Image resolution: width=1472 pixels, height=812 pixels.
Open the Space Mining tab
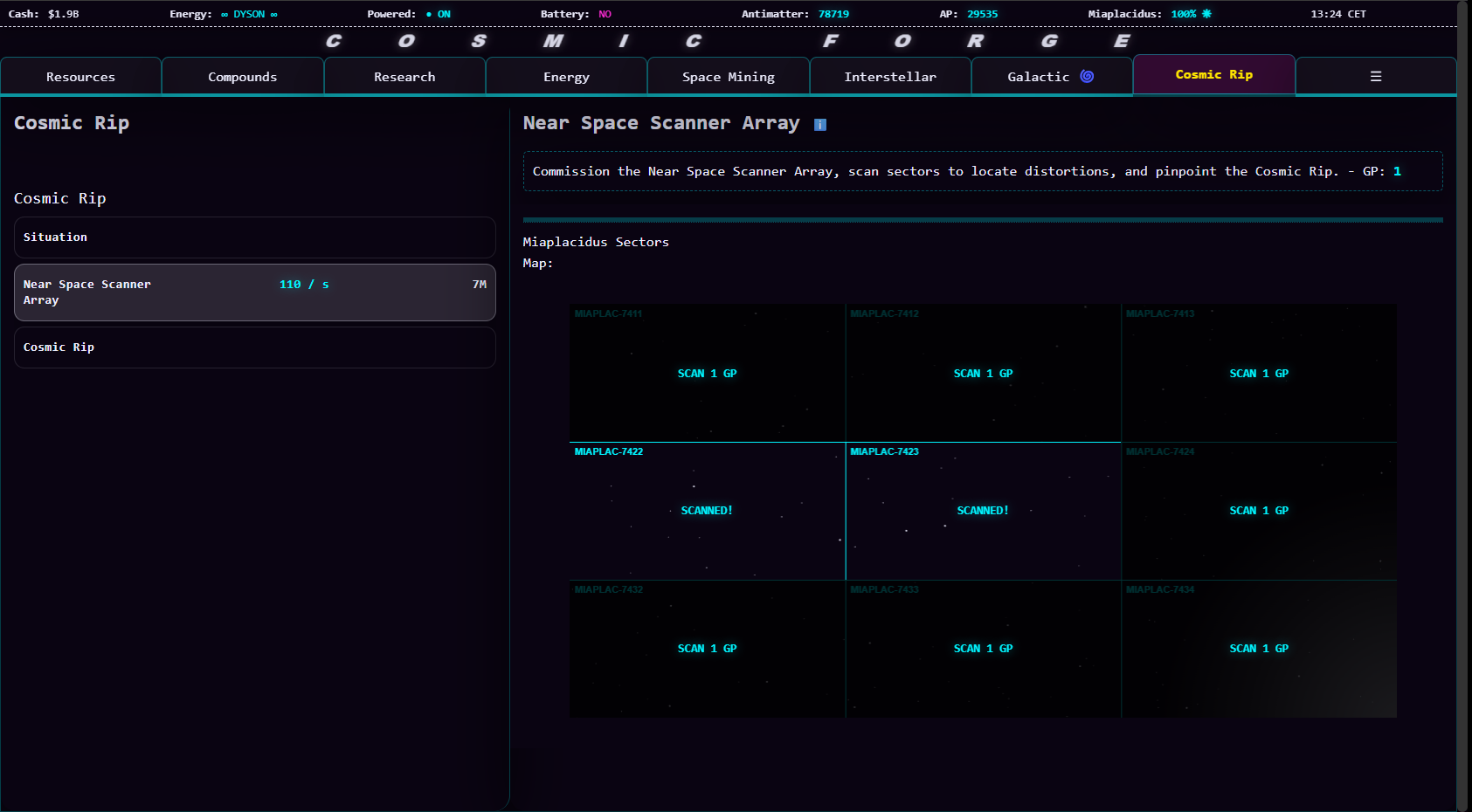point(728,77)
